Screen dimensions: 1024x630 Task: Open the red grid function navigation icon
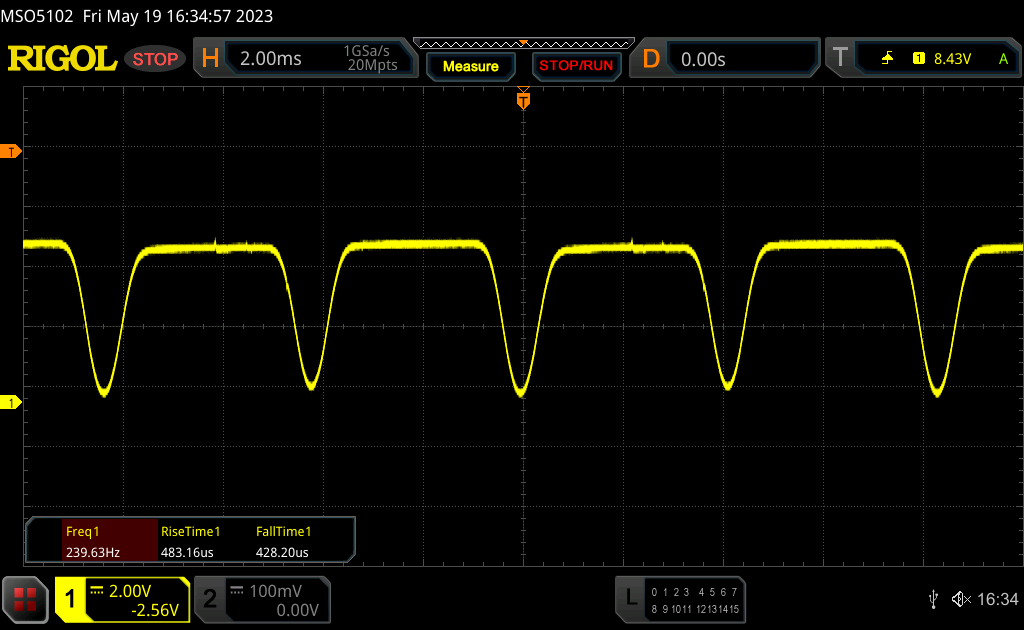point(25,599)
